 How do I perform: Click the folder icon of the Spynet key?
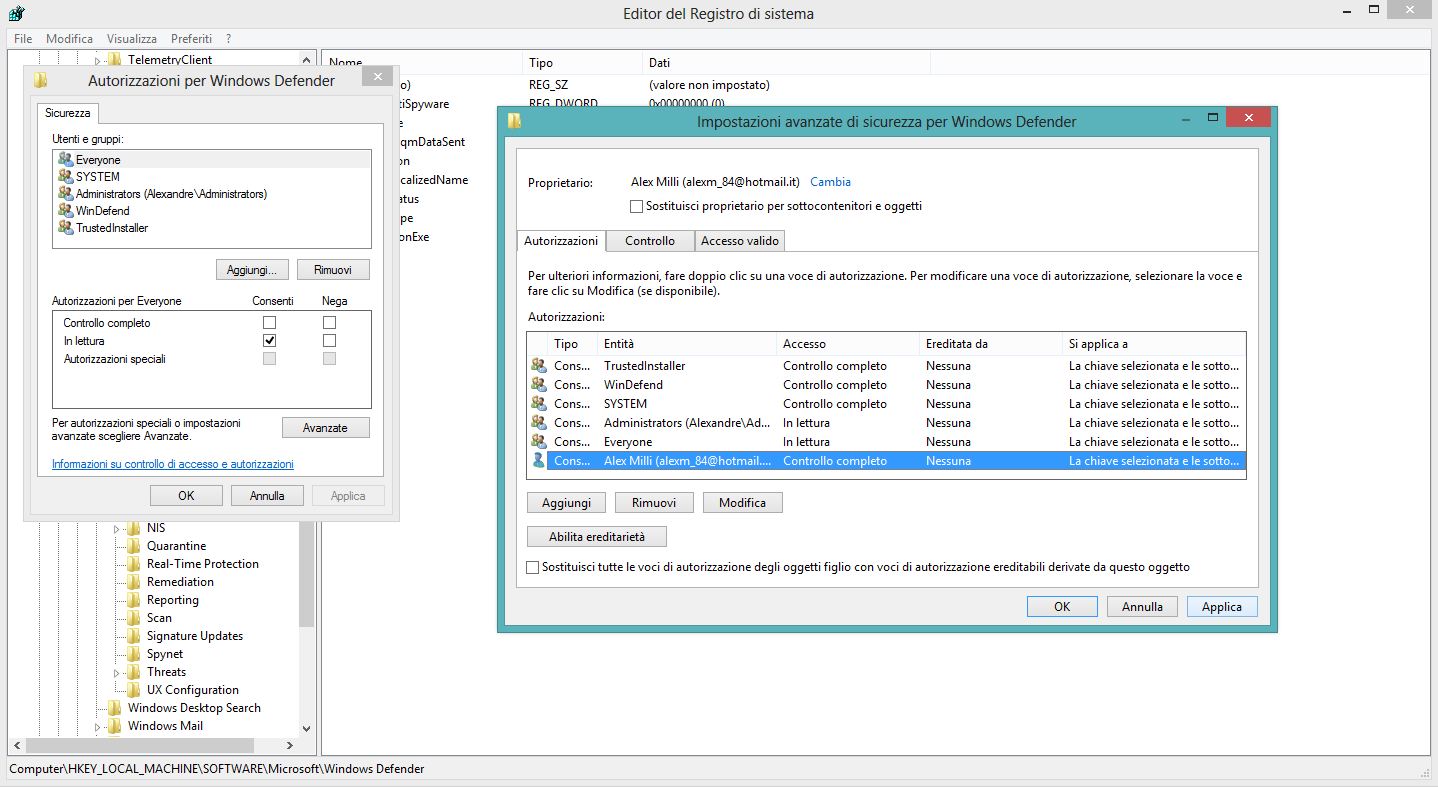coord(134,654)
